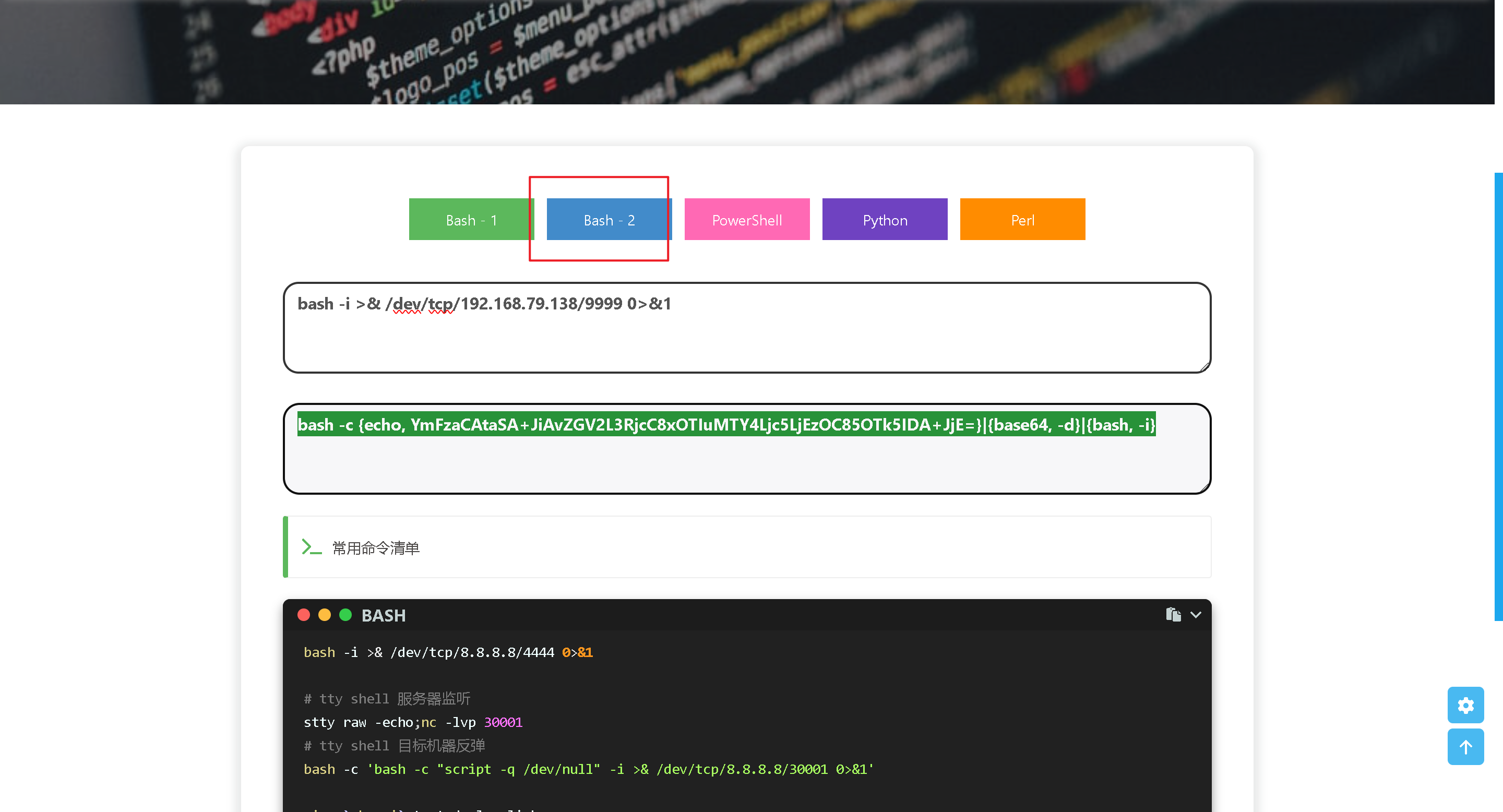Click line 'stty raw -echo;nc -lvp 30001'

coord(413,722)
